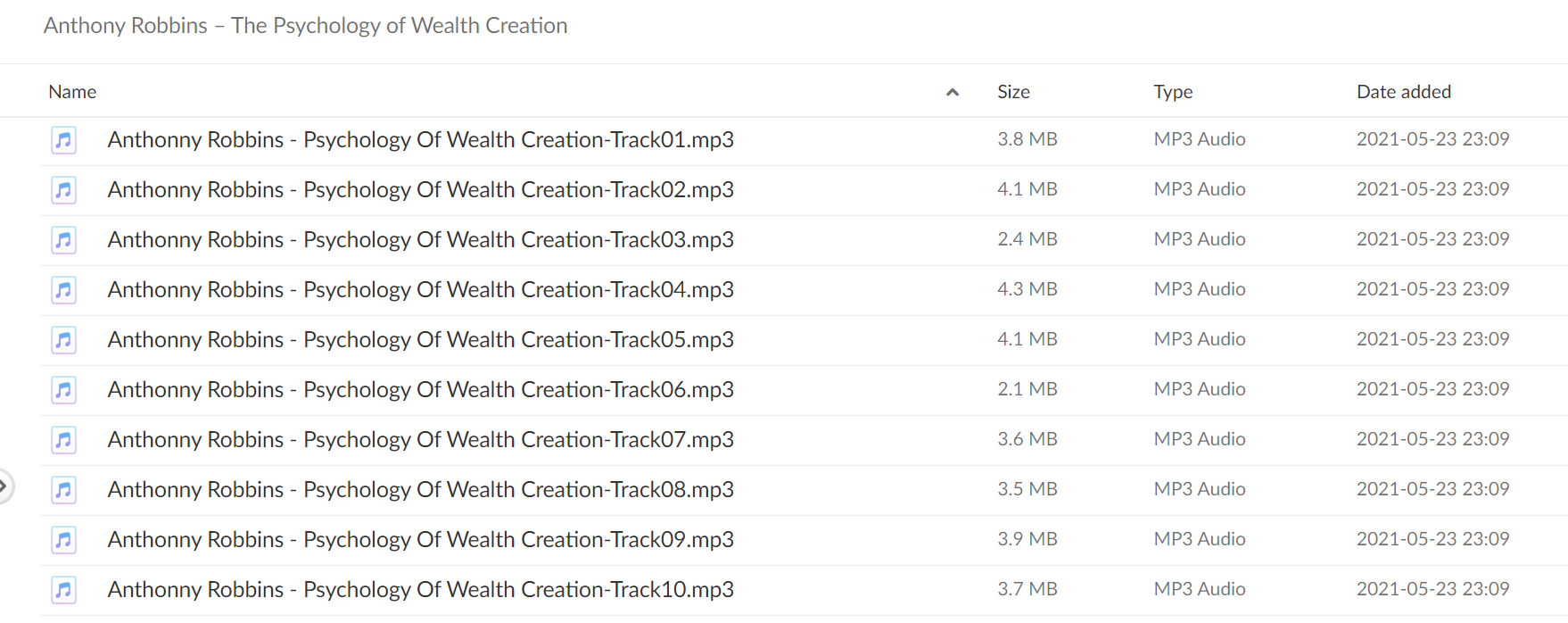Click the 3.7 MB size value
This screenshot has height=623, width=1568.
point(1027,589)
